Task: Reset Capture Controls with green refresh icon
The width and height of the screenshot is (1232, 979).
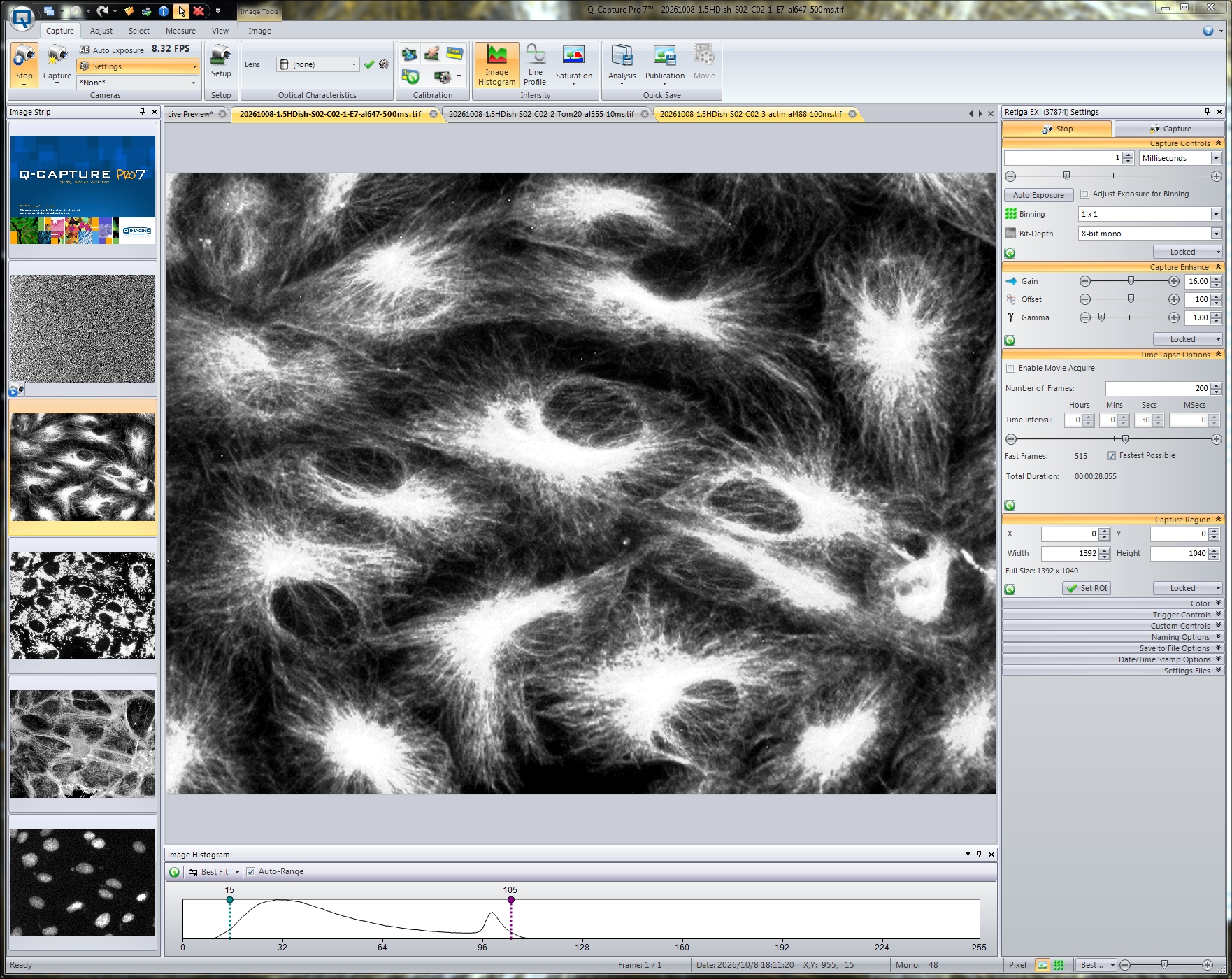Action: pos(1010,253)
